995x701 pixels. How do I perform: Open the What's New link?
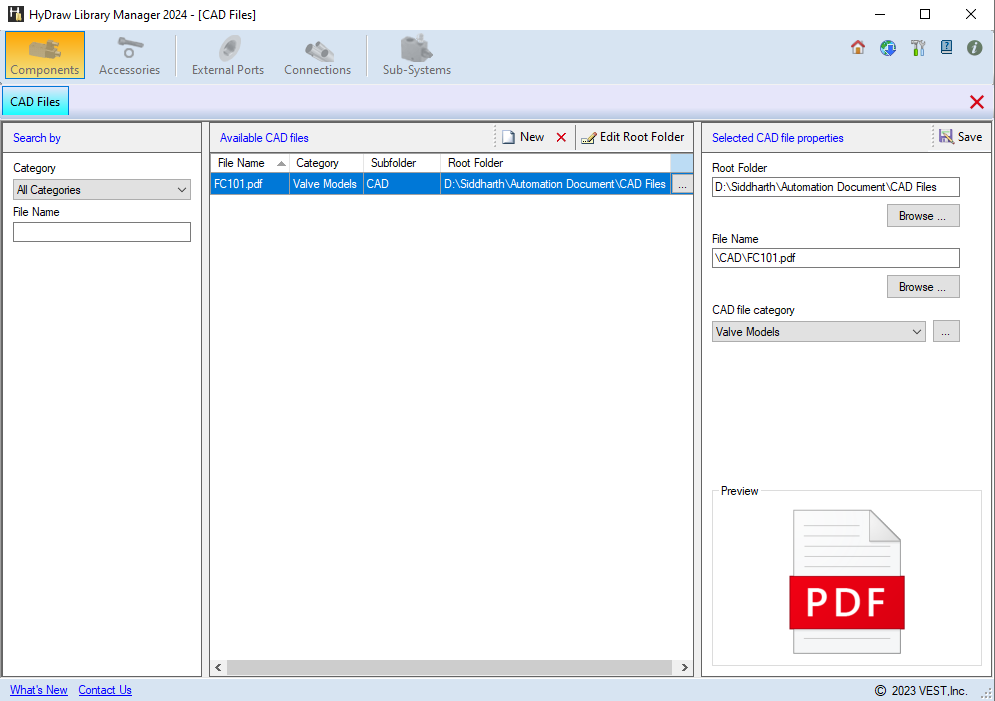click(39, 690)
